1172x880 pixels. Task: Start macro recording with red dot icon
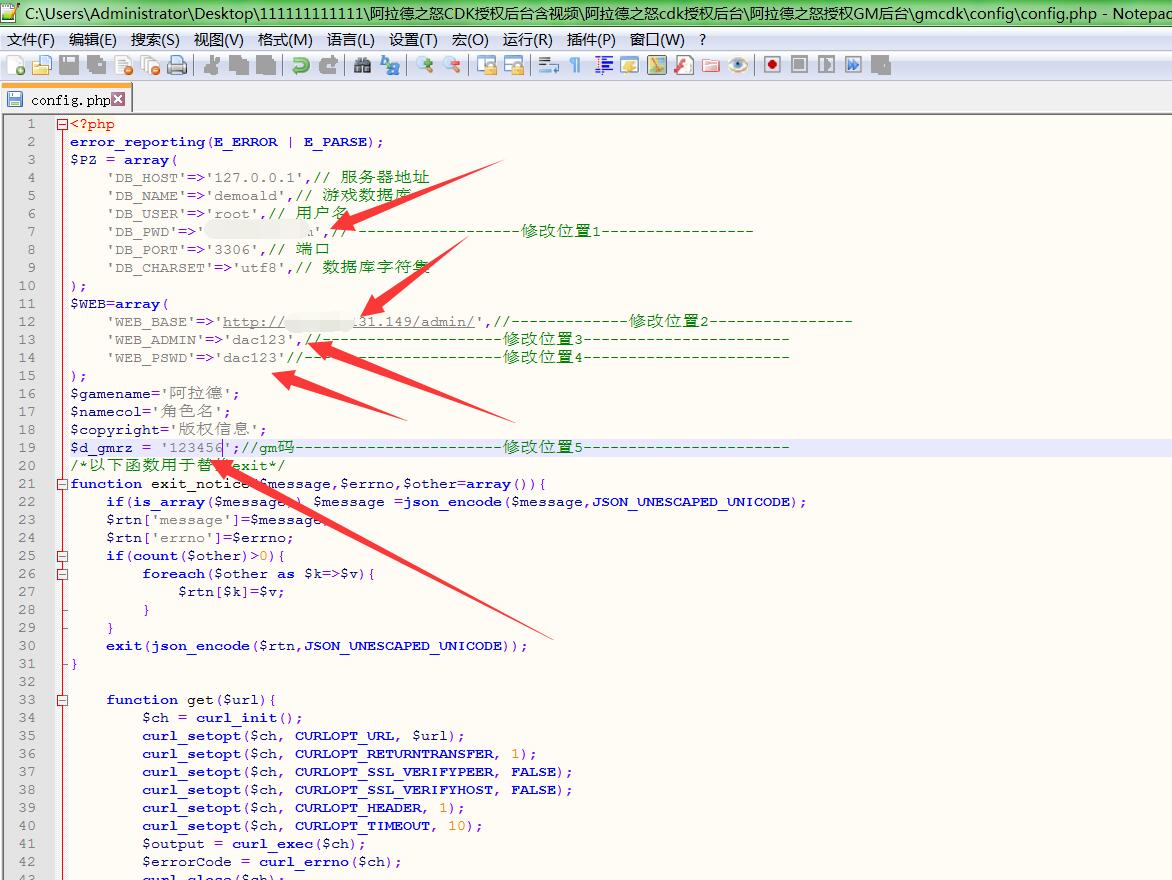pos(772,65)
